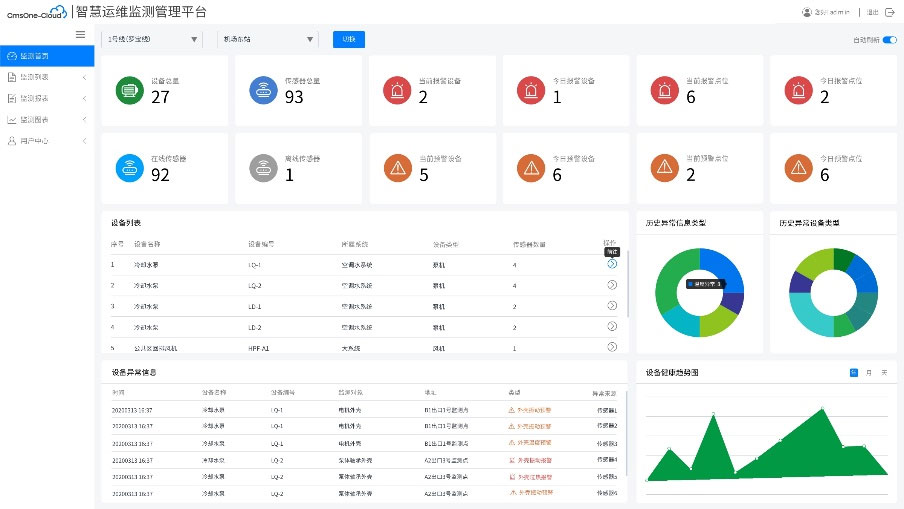This screenshot has height=509, width=904.
Task: Click the 退出 logout text link
Action: click(x=872, y=12)
